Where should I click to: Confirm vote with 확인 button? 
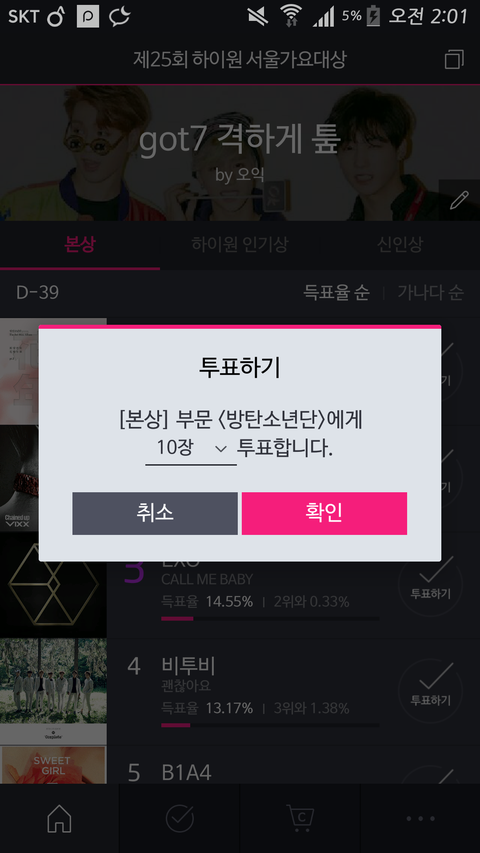click(324, 513)
